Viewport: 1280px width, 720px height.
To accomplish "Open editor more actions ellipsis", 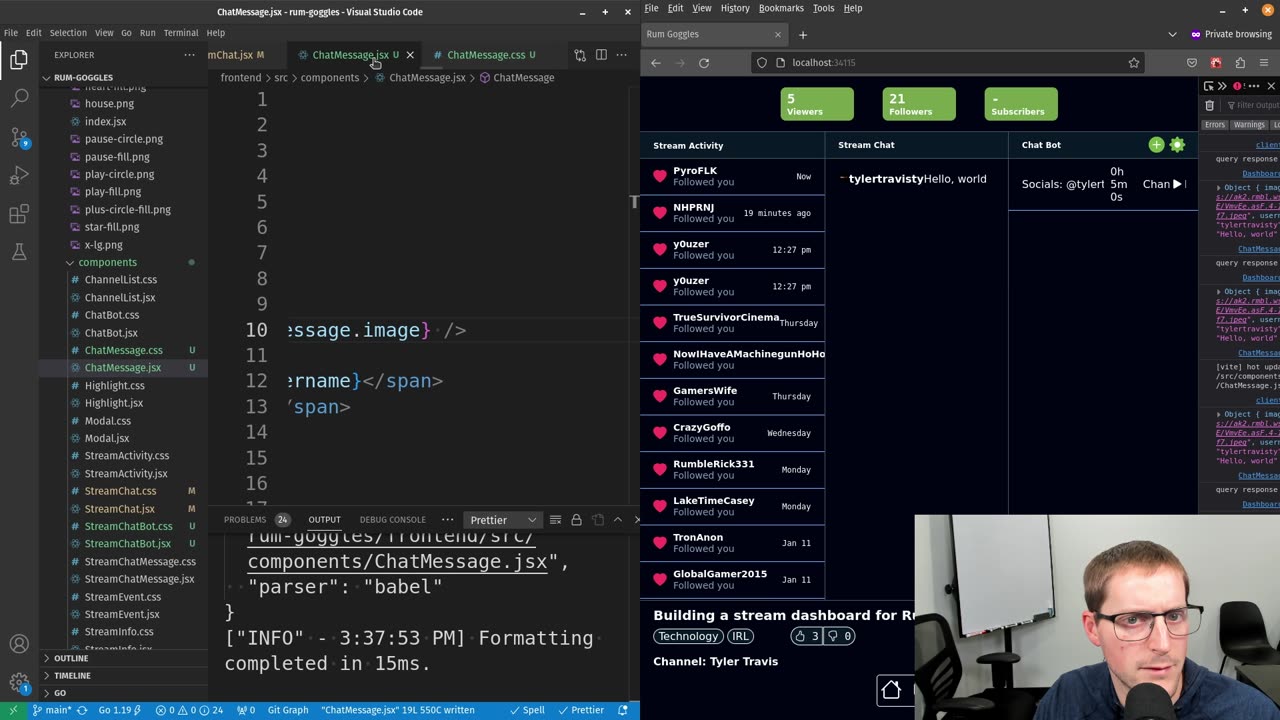I will (x=622, y=55).
